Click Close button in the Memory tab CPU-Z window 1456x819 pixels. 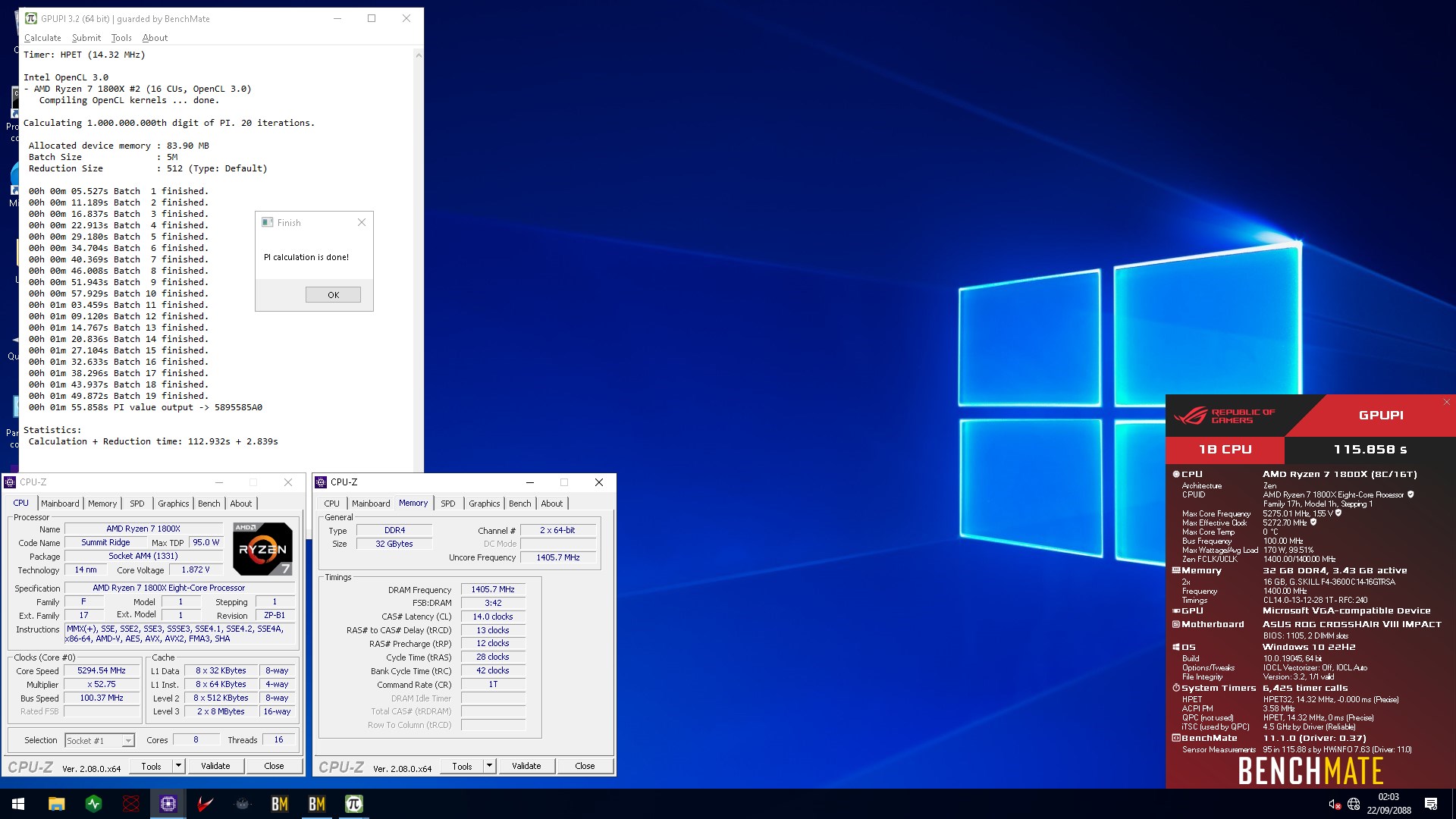[x=585, y=766]
